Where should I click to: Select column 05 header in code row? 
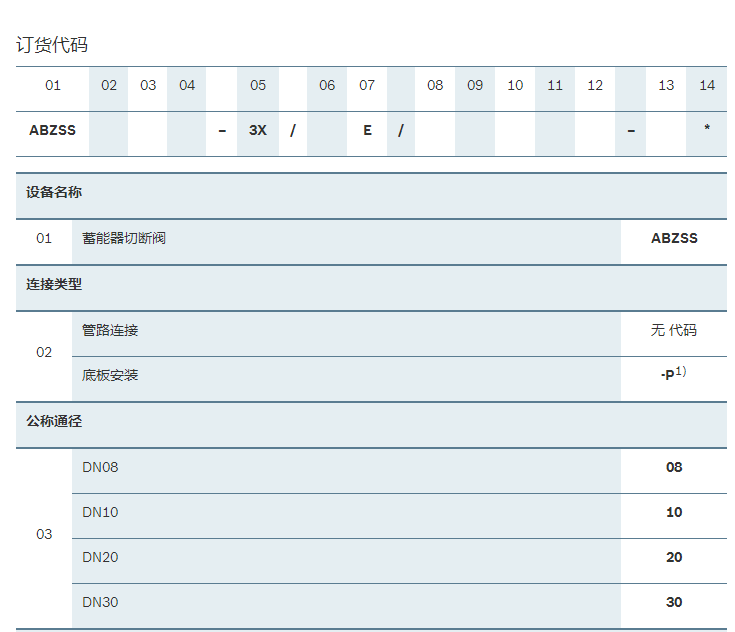[x=258, y=86]
